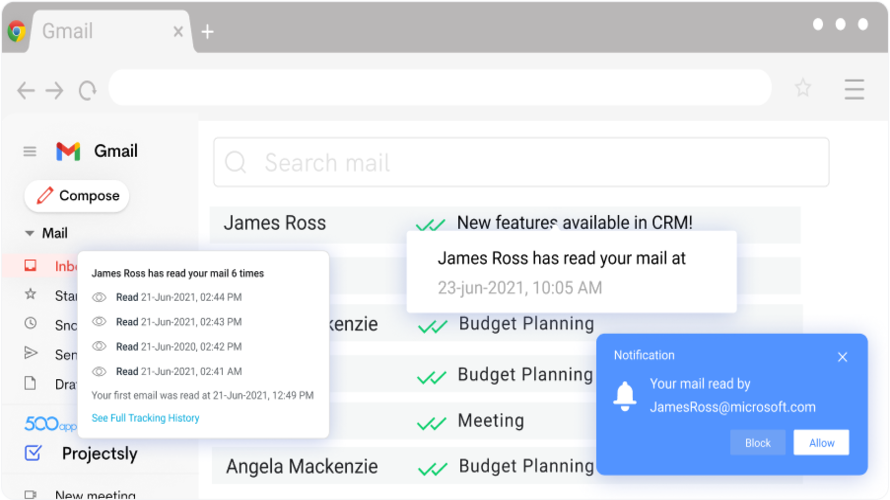
Task: Click the browser back arrow
Action: point(26,90)
